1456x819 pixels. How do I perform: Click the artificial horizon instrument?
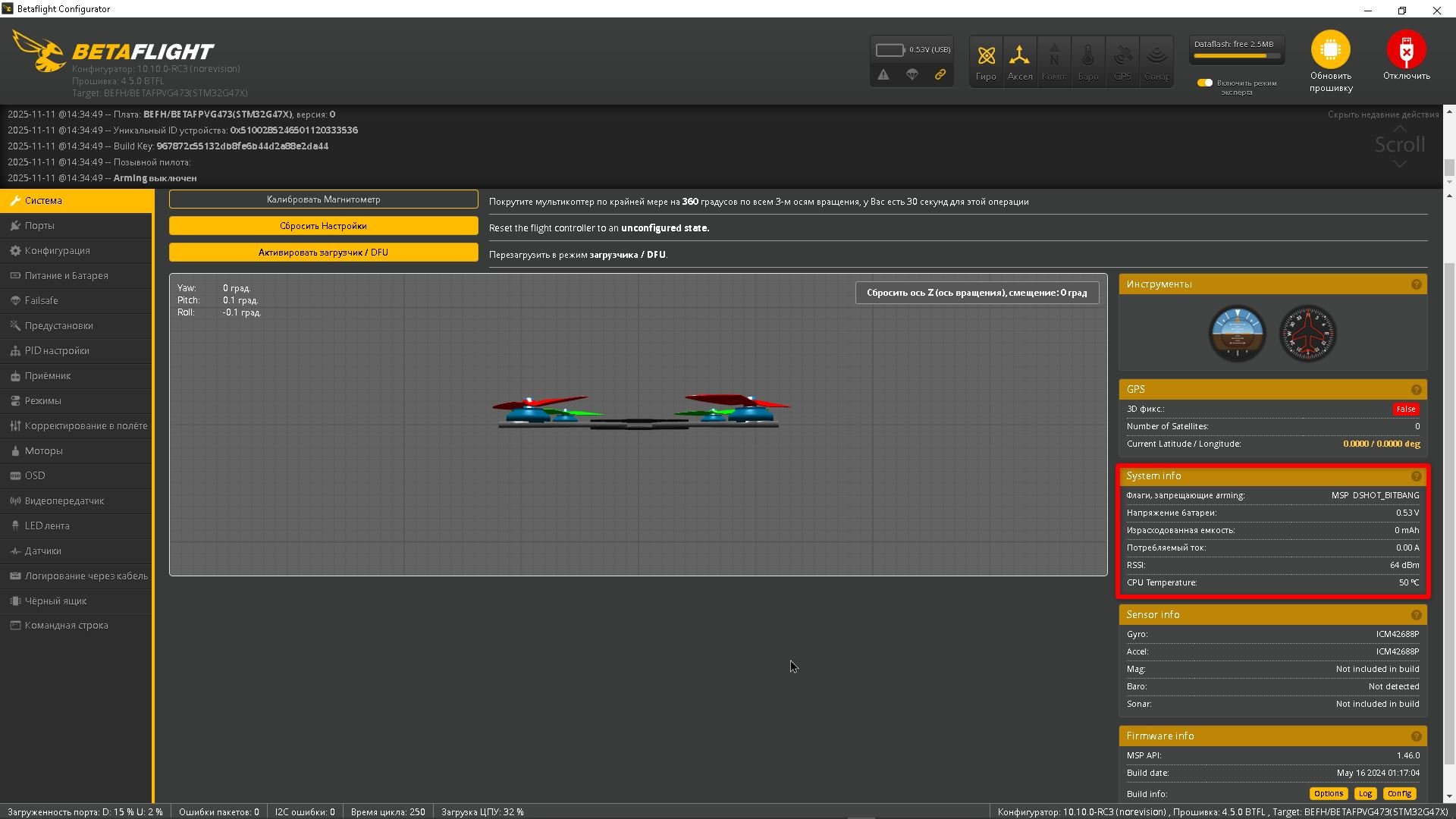[1237, 333]
